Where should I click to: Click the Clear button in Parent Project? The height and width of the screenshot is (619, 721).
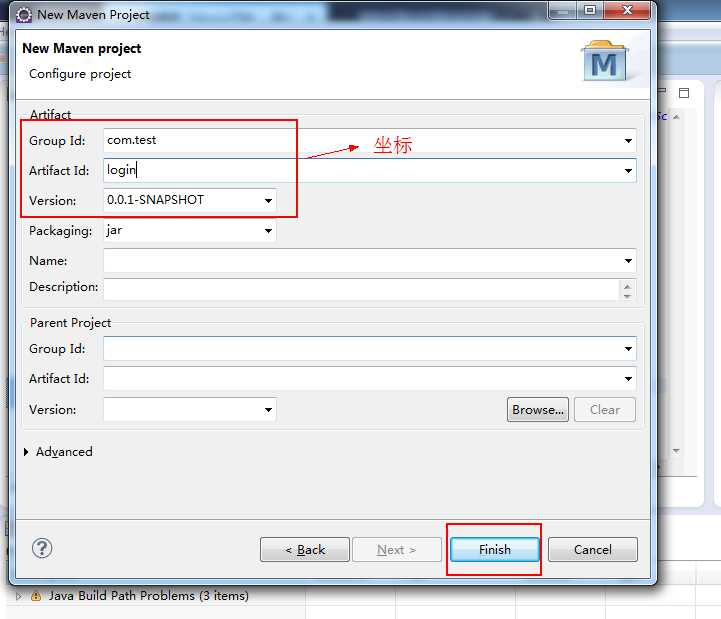(605, 409)
